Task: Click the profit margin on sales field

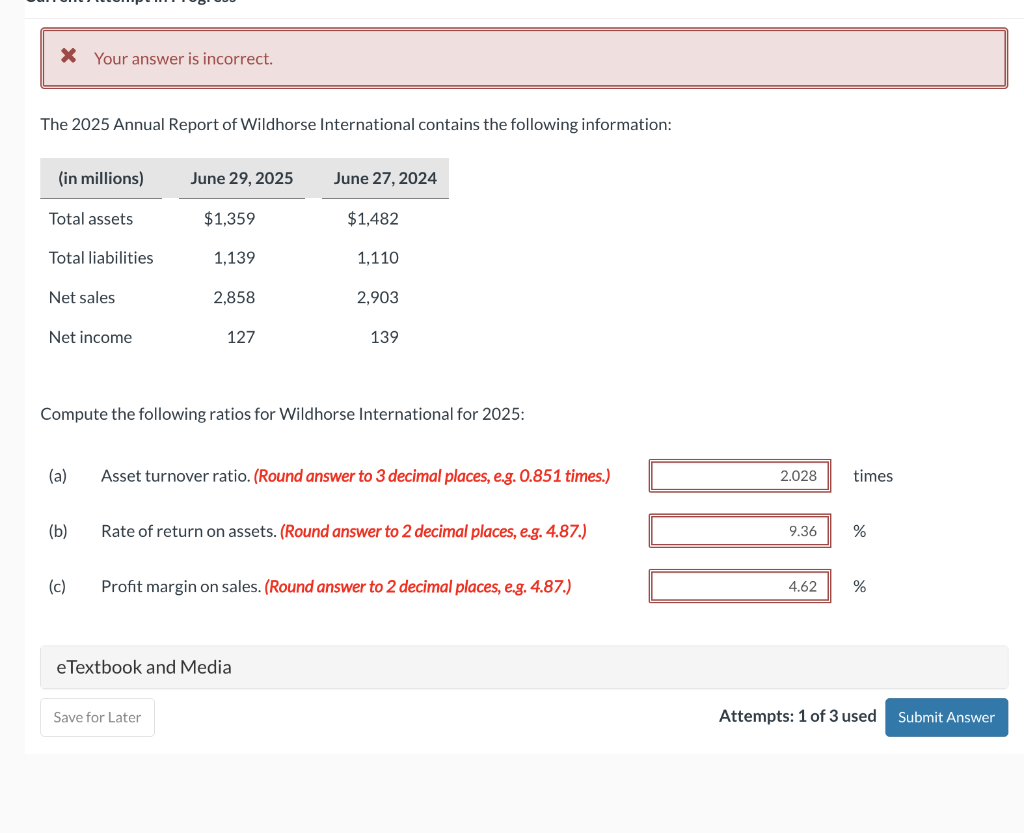Action: [x=739, y=586]
